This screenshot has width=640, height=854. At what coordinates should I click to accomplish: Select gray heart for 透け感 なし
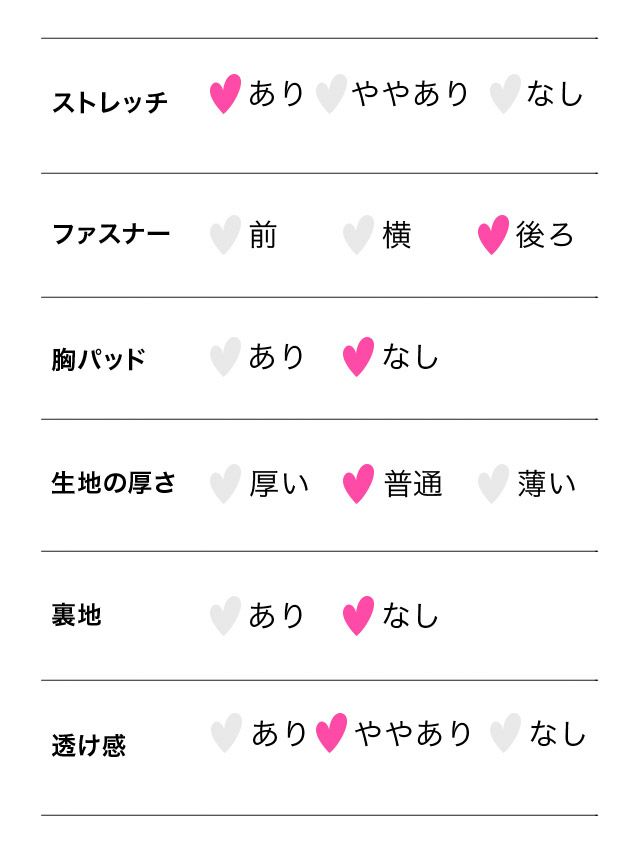(505, 734)
